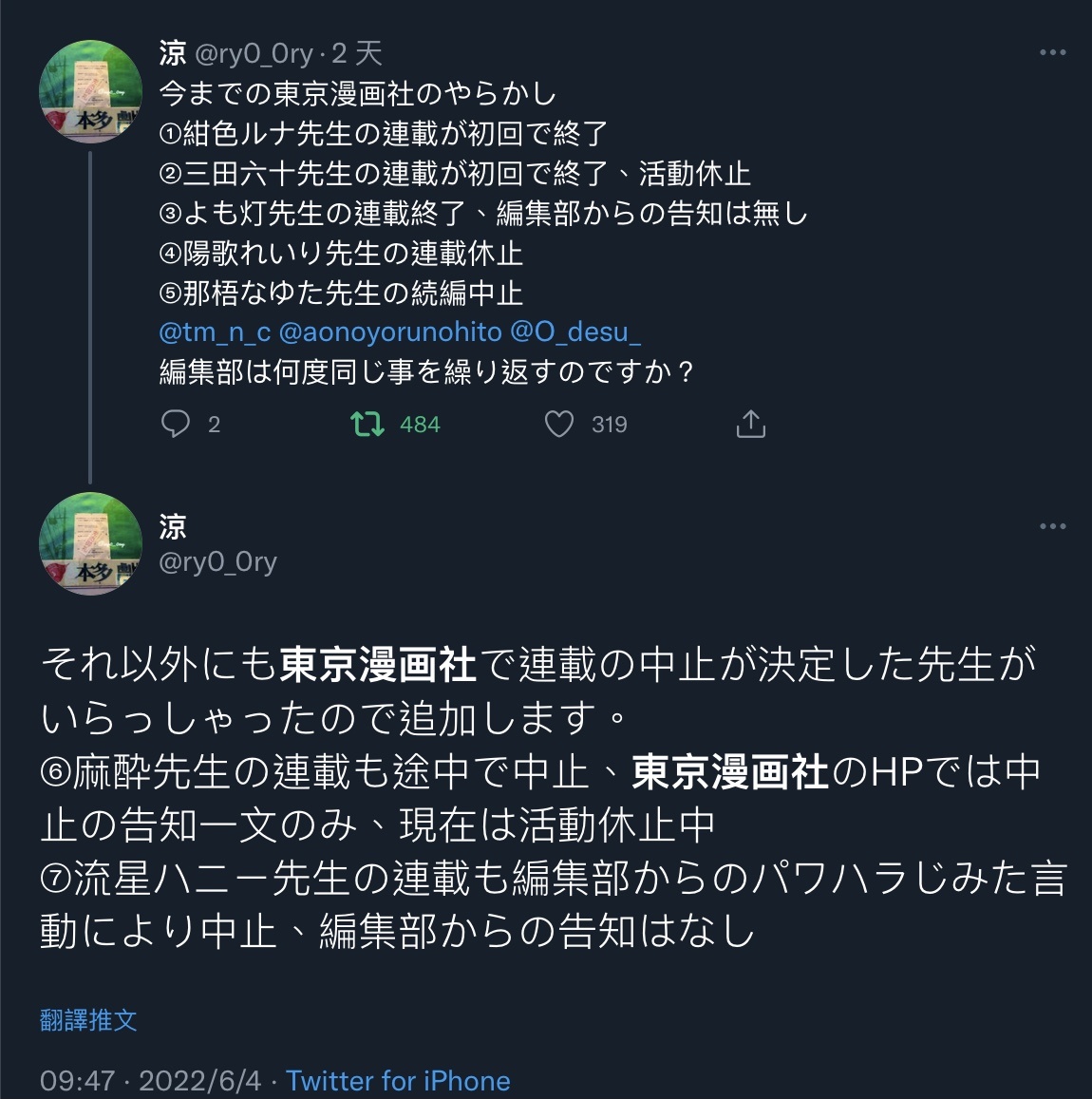Click the @ry0_0ry handle in second tweet
Image resolution: width=1092 pixels, height=1099 pixels.
(x=217, y=561)
